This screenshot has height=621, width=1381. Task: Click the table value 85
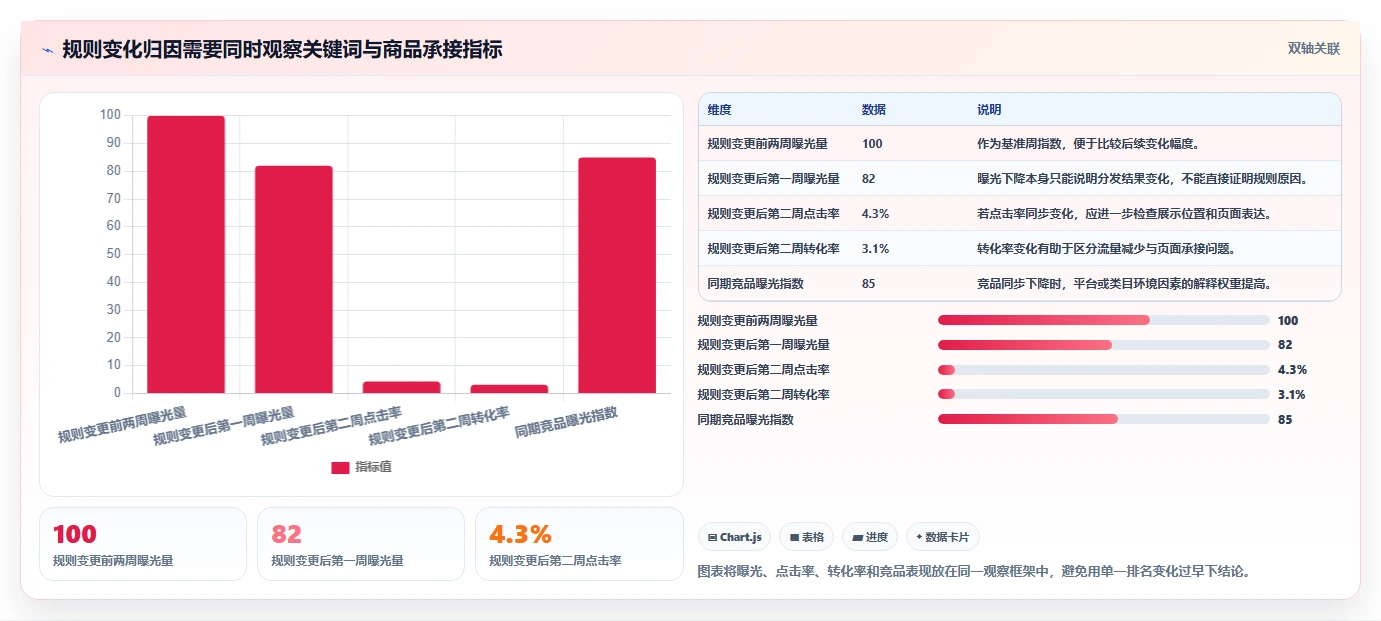[x=868, y=284]
